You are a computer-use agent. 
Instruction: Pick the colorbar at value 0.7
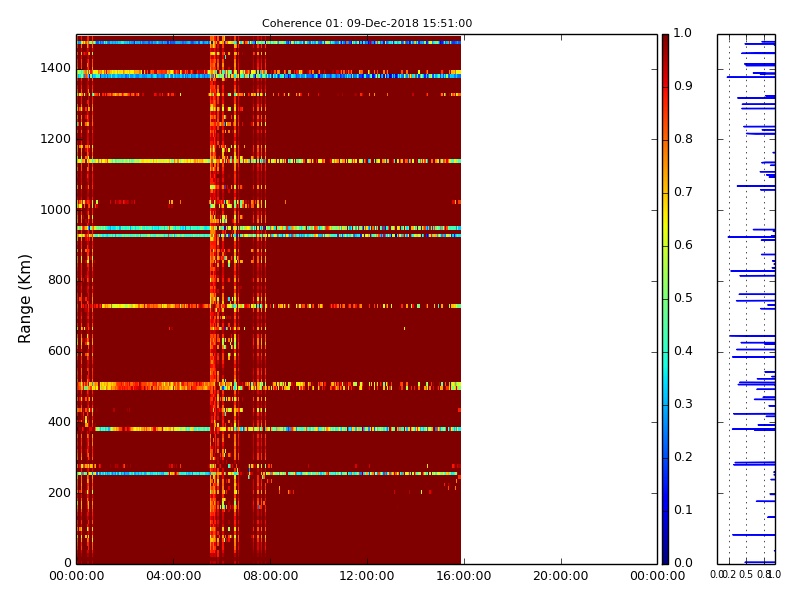(x=665, y=193)
